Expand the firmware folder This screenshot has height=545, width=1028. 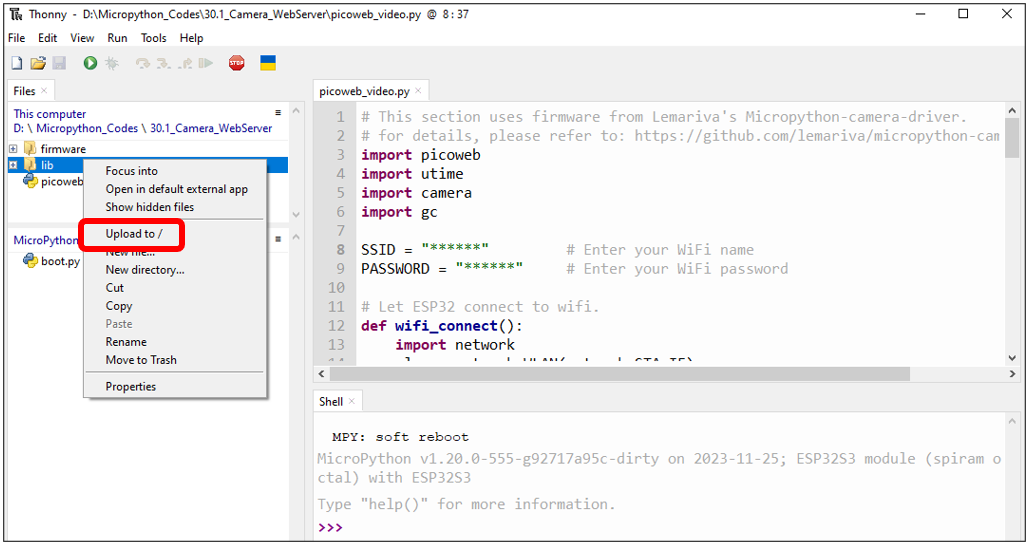click(x=13, y=149)
